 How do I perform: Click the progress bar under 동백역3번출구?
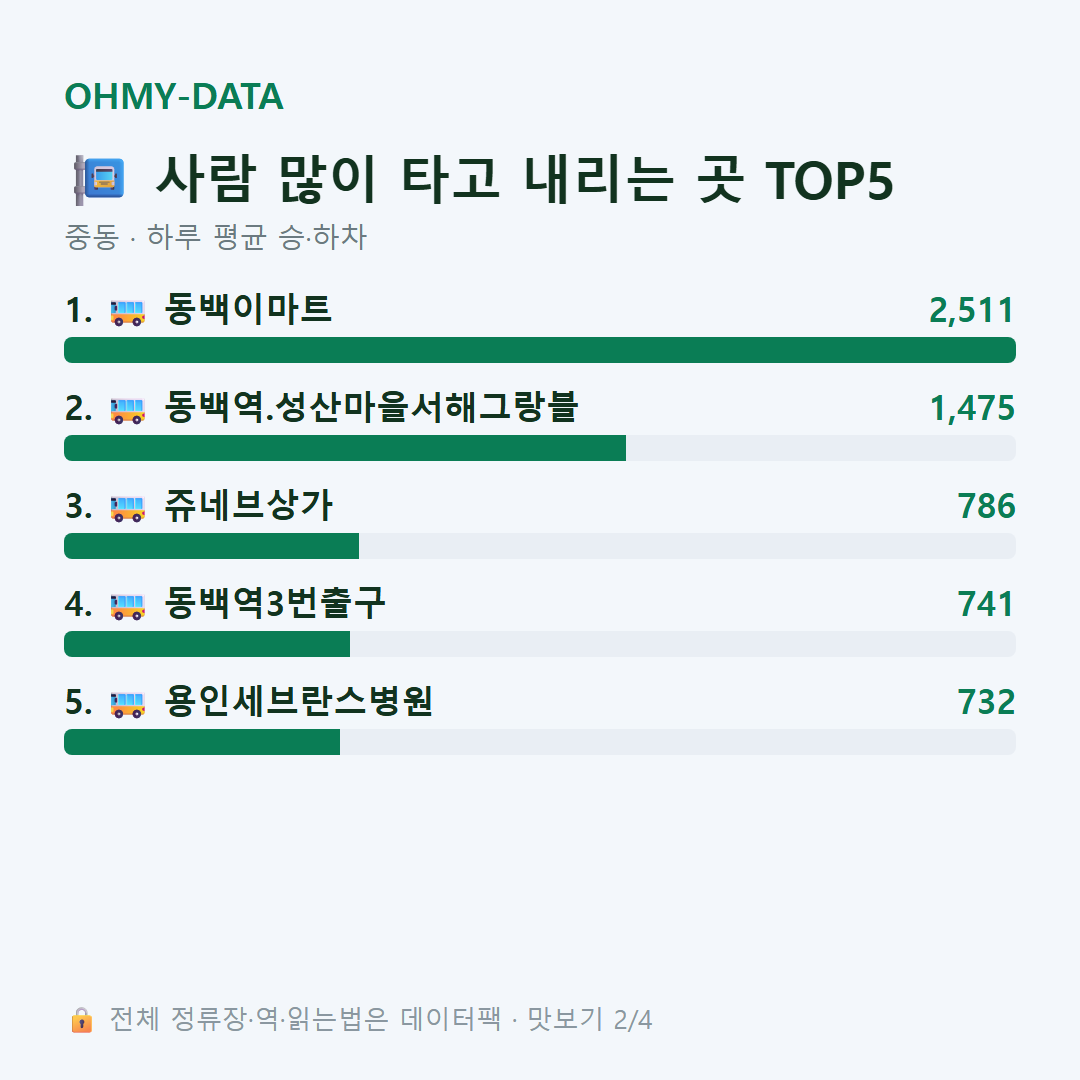pyautogui.click(x=540, y=644)
